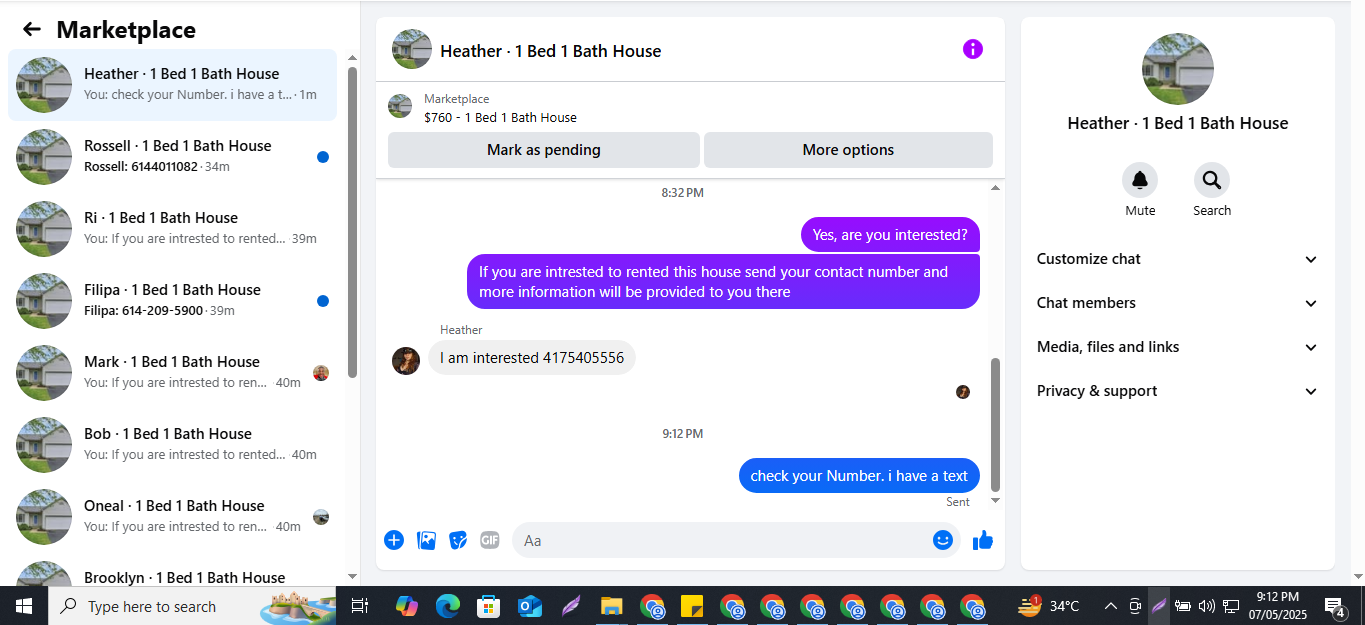Pick a GIF using GIF icon

point(489,540)
